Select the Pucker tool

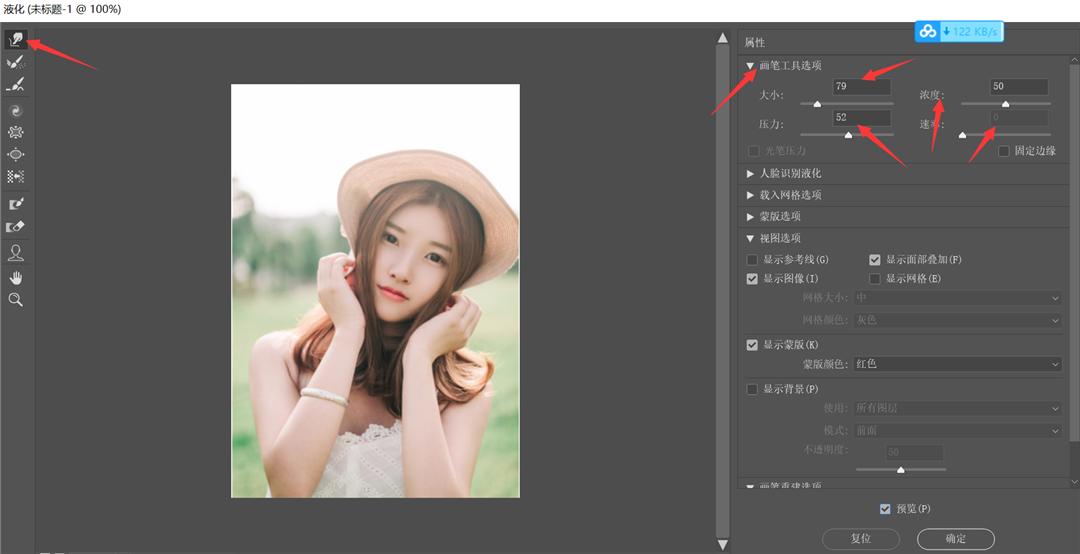[x=15, y=132]
